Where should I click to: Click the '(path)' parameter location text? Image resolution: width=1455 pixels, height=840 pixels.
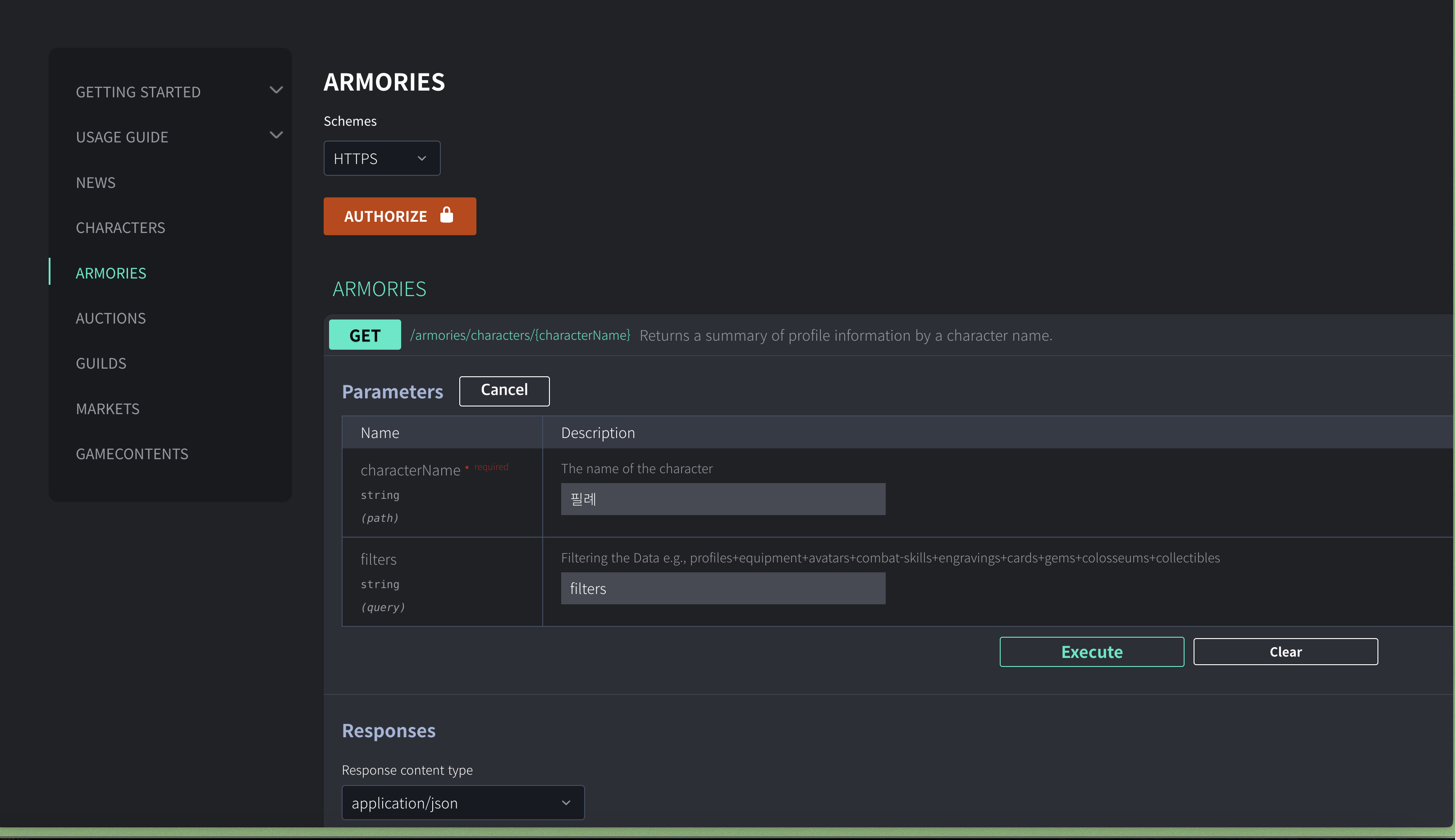[380, 518]
